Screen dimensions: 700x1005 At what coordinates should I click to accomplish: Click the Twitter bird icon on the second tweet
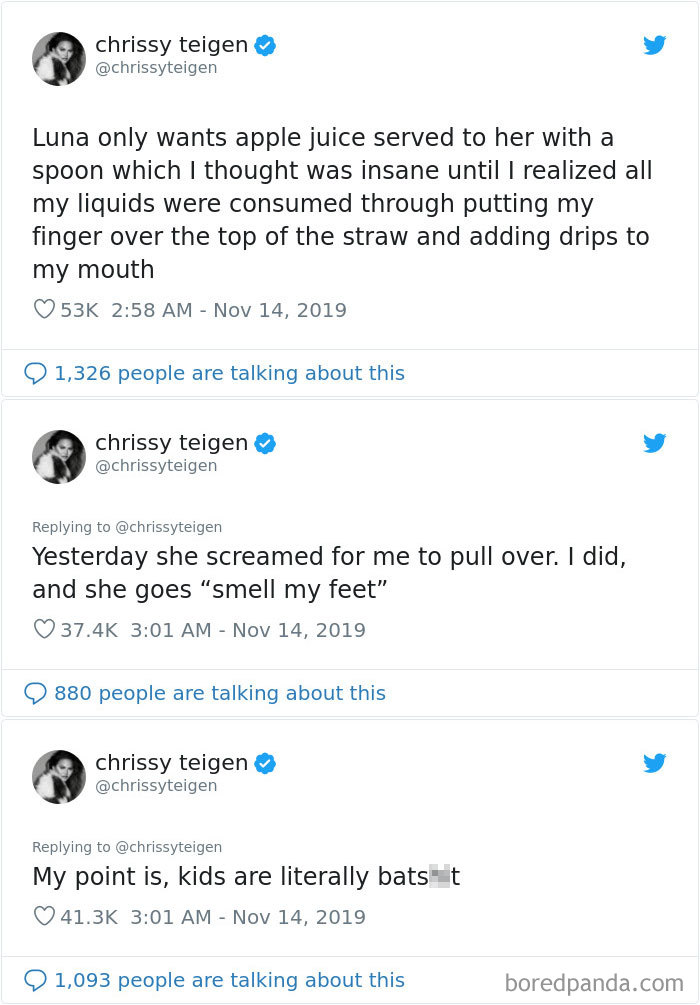(x=655, y=443)
